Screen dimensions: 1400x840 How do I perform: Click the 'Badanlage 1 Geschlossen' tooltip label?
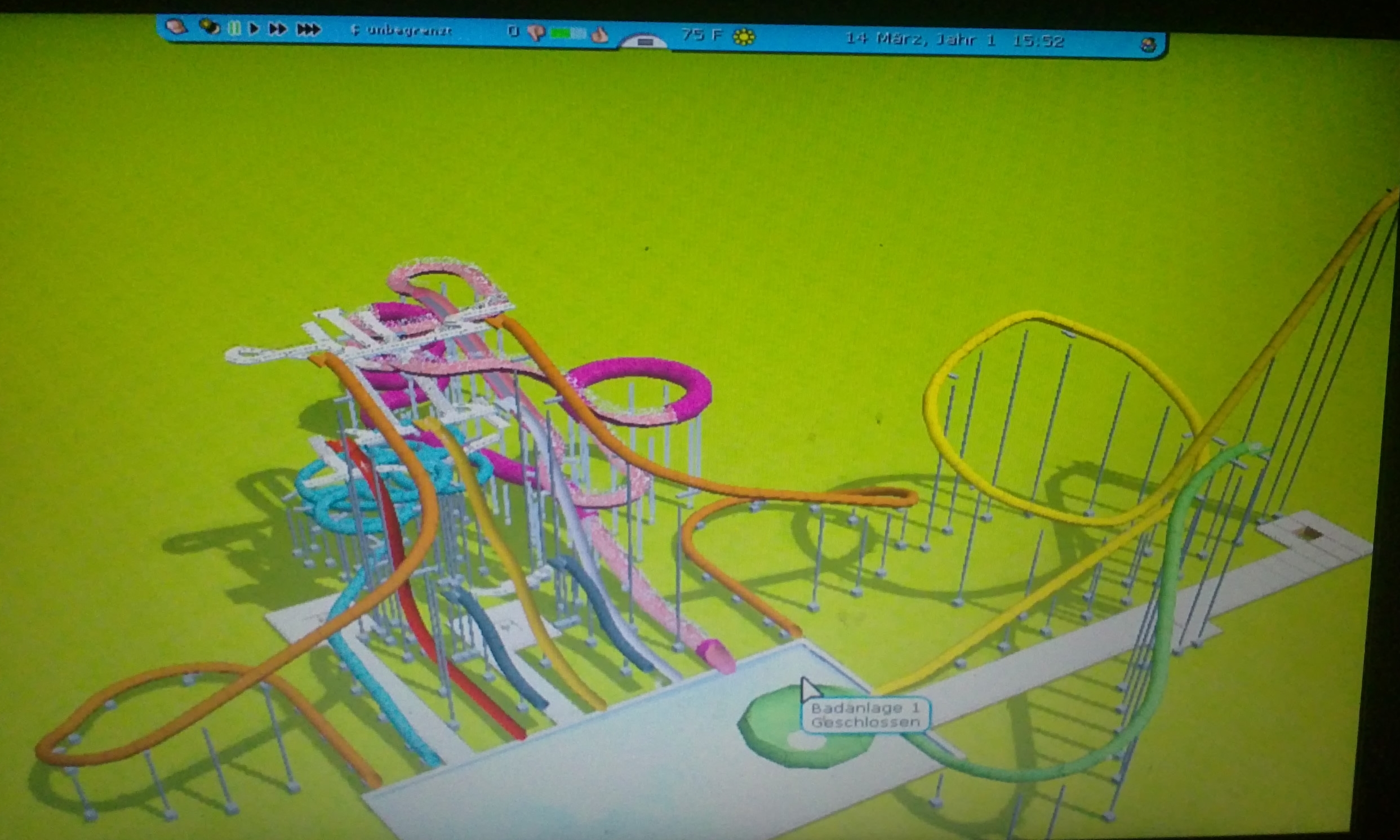[x=865, y=715]
